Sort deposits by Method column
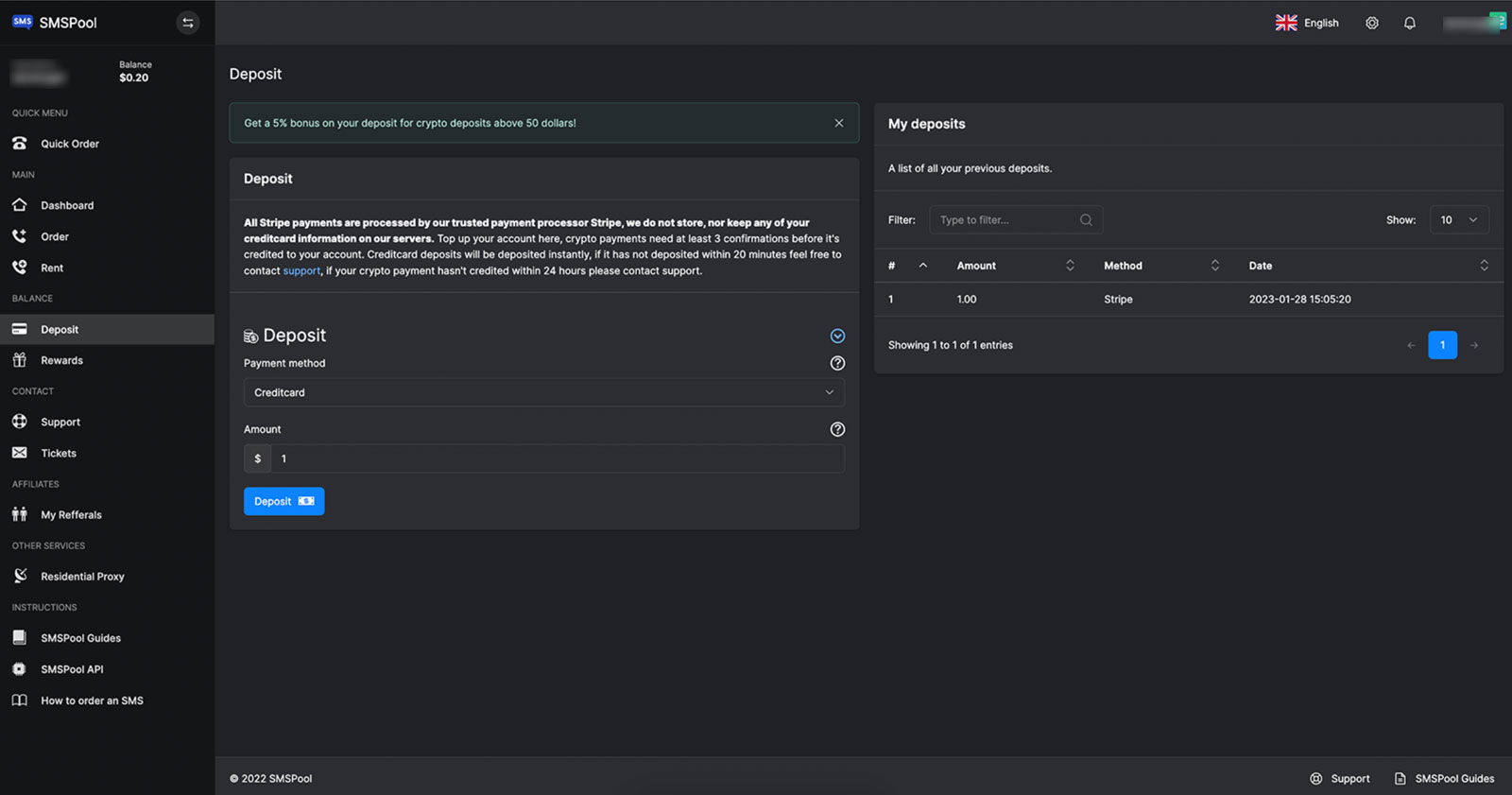 click(x=1162, y=266)
